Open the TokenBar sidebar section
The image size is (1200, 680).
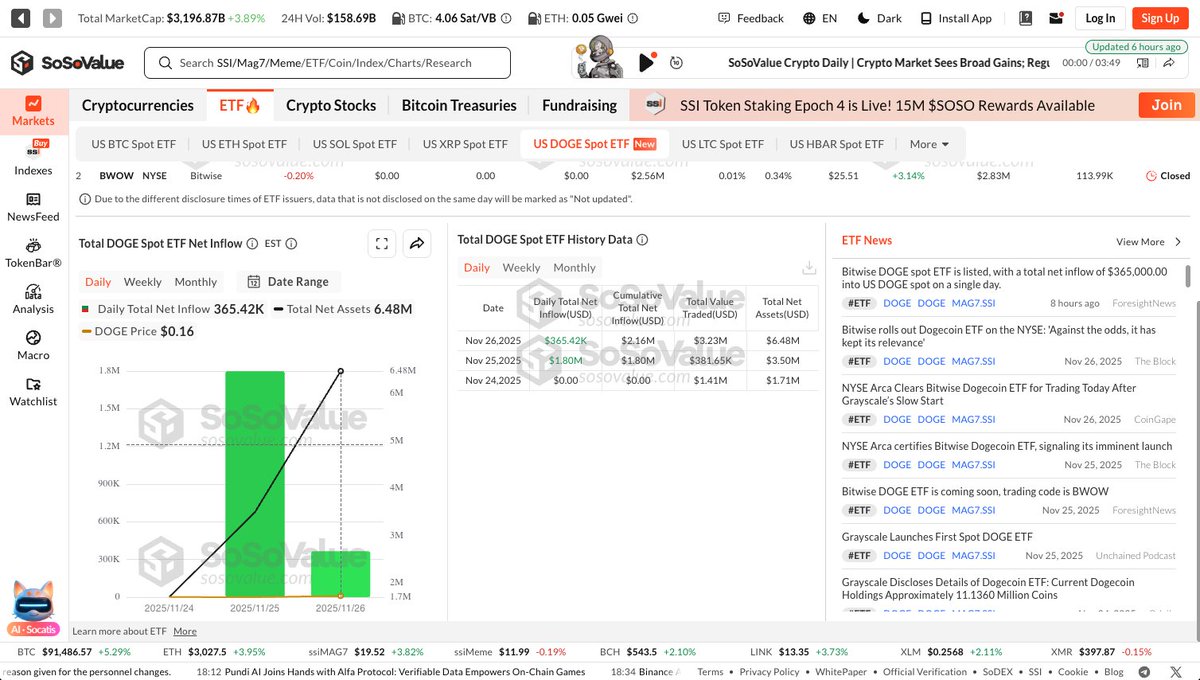click(33, 255)
